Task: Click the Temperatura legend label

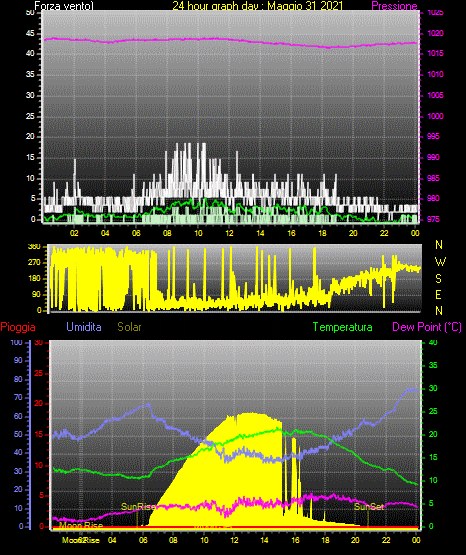Action: 343,327
